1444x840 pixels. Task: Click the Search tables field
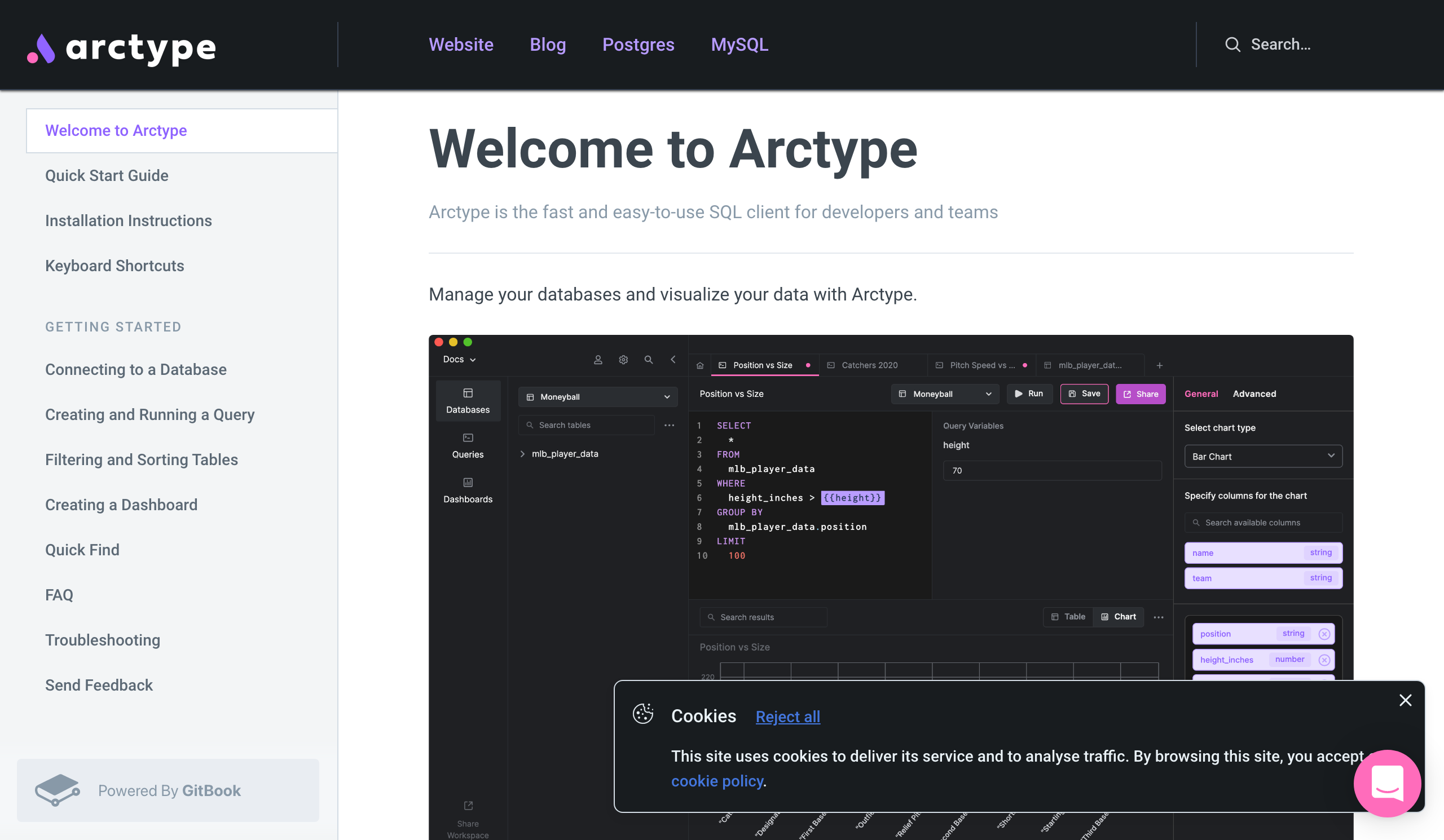click(586, 425)
